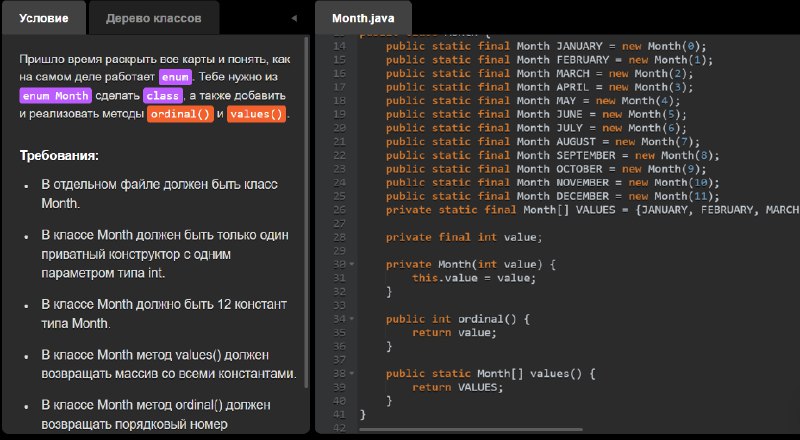Place cursor on MAY constant line
Screen dimensions: 800x440
click(533, 101)
